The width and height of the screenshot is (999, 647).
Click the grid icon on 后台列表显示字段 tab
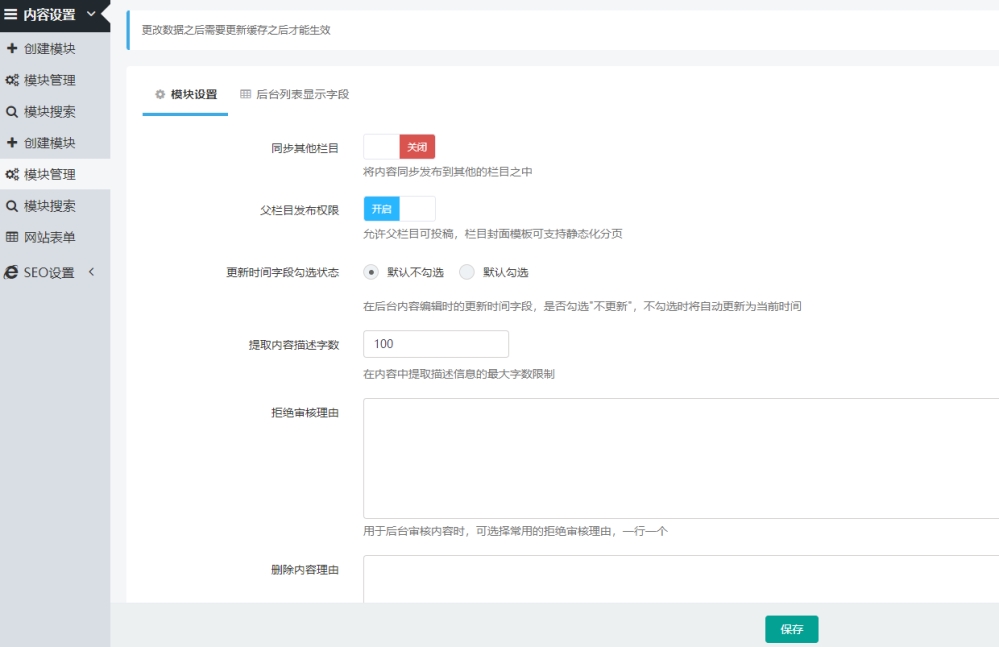[x=245, y=94]
